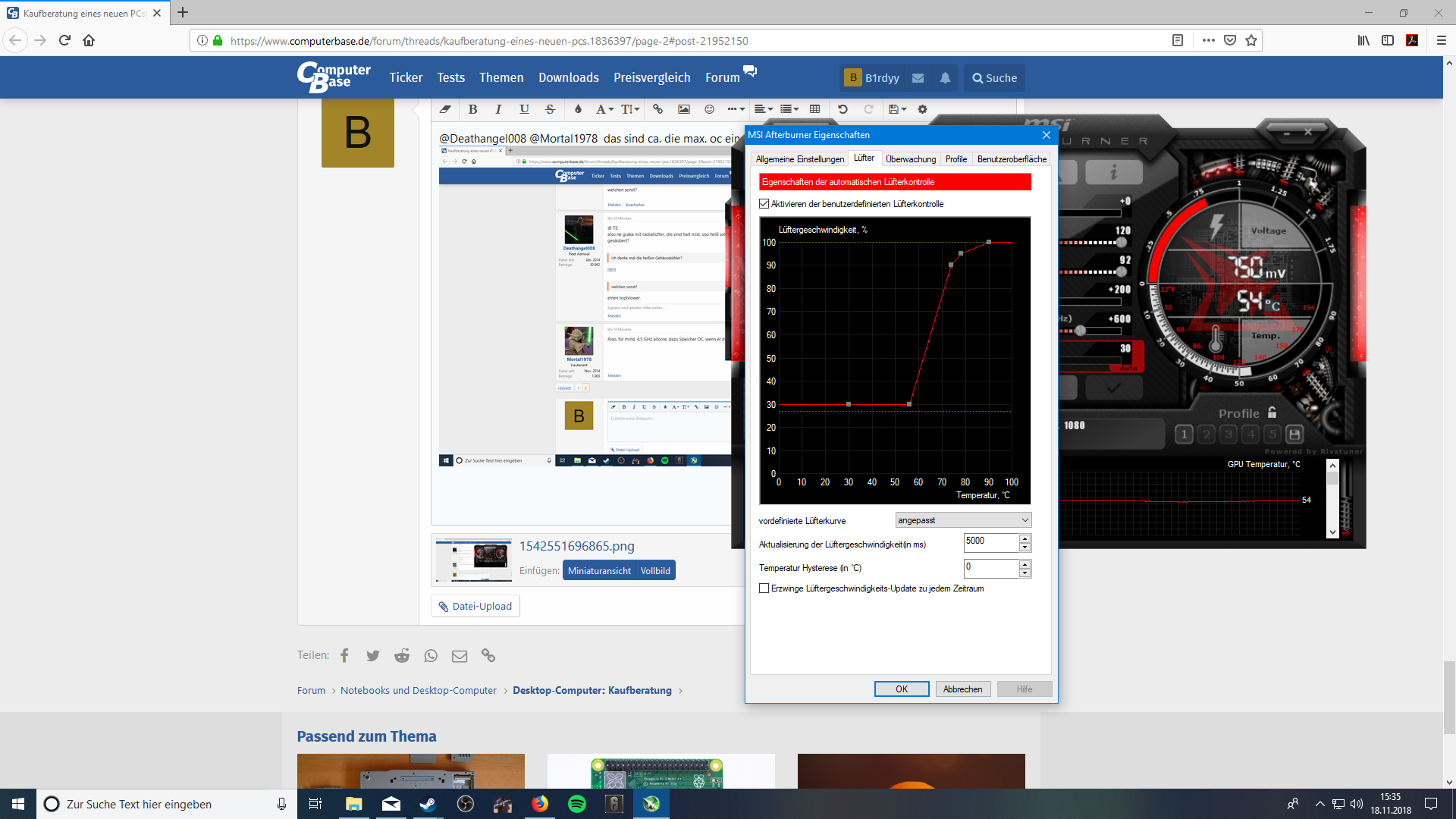Open the font family dropdown in editor
The height and width of the screenshot is (819, 1456).
(604, 109)
